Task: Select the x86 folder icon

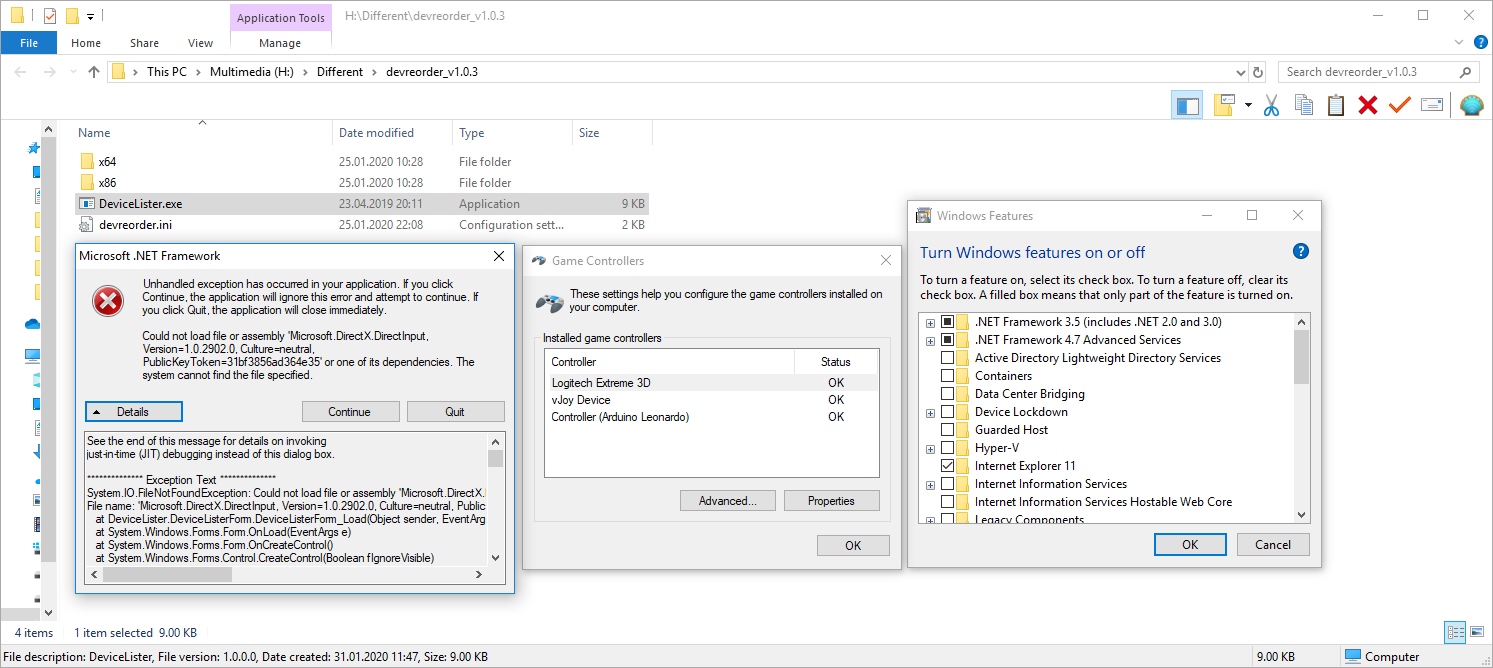Action: [x=86, y=182]
